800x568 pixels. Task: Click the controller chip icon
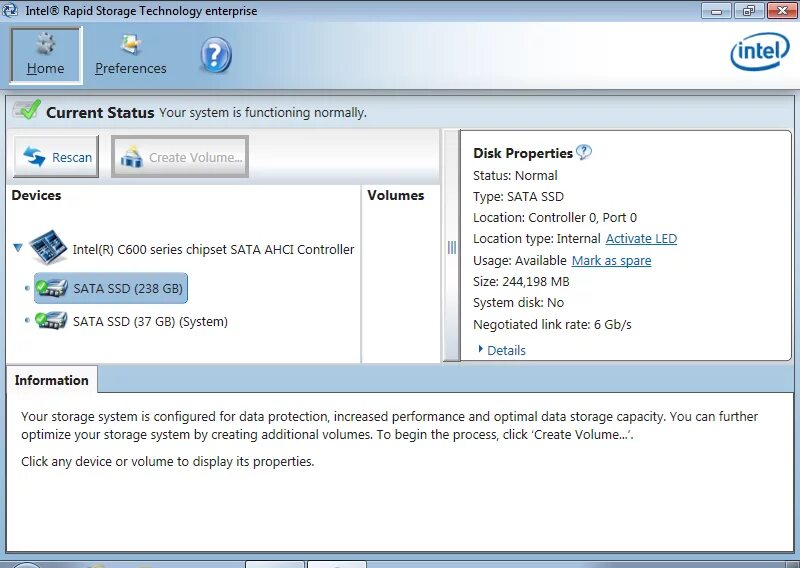pos(48,248)
